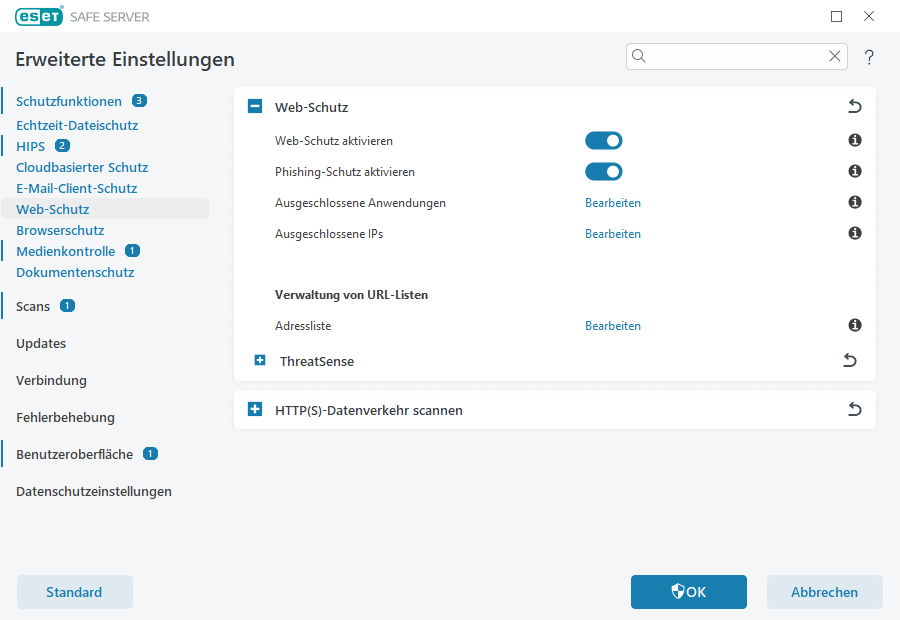The width and height of the screenshot is (900, 620).
Task: Click the info icon beside Ausgeschlossene IPs
Action: (x=854, y=233)
